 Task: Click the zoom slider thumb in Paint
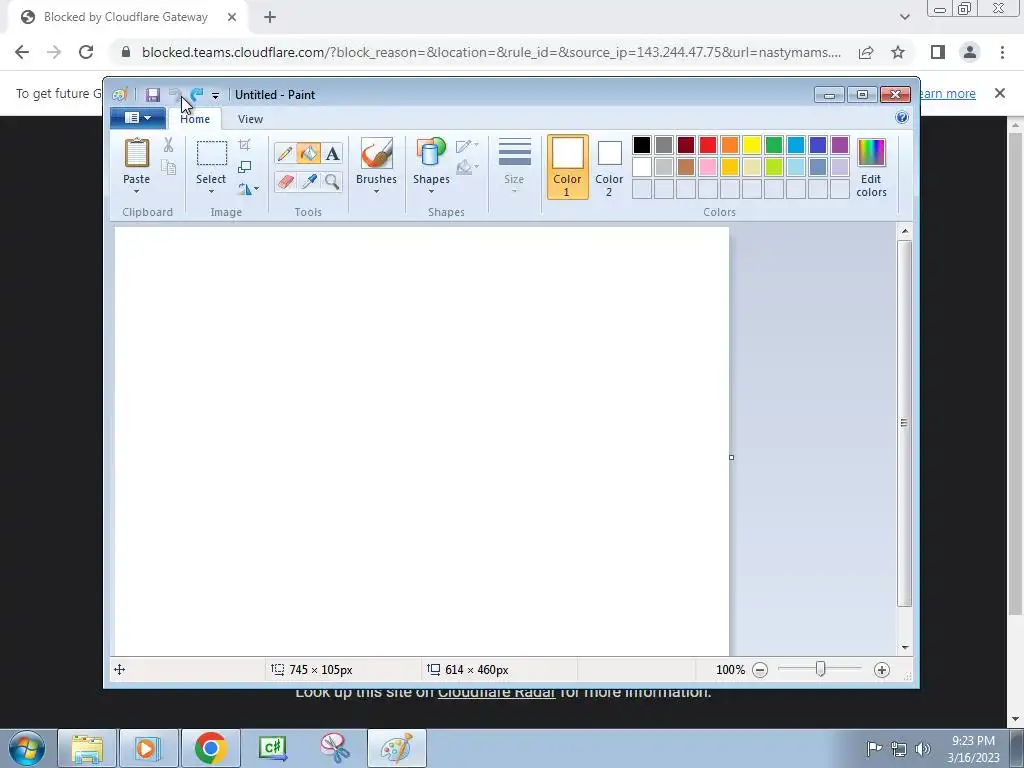point(821,669)
